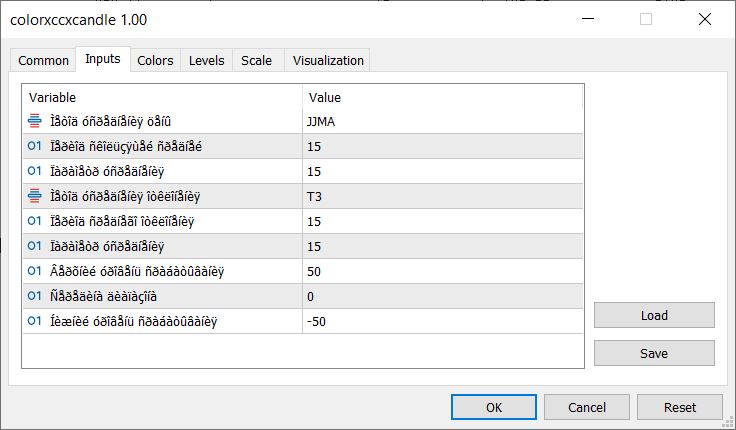Click the enum icon beside JJMA row

pos(35,121)
